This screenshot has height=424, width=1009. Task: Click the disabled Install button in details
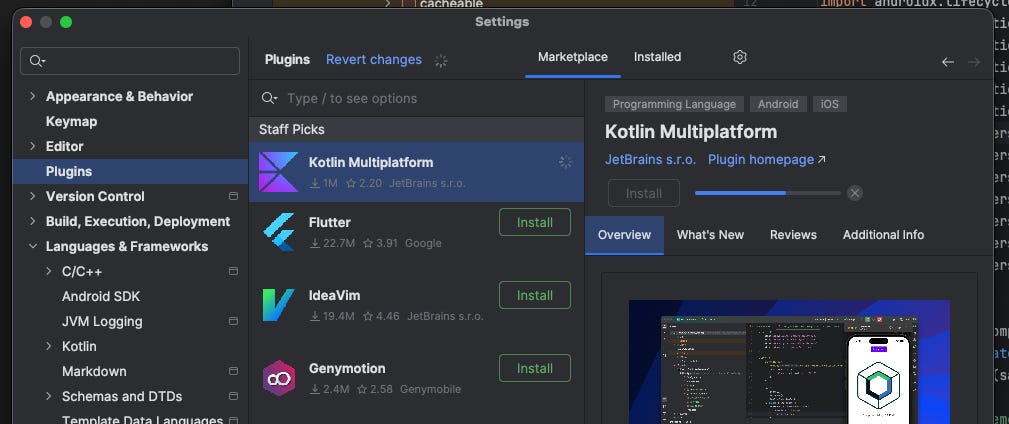click(643, 193)
